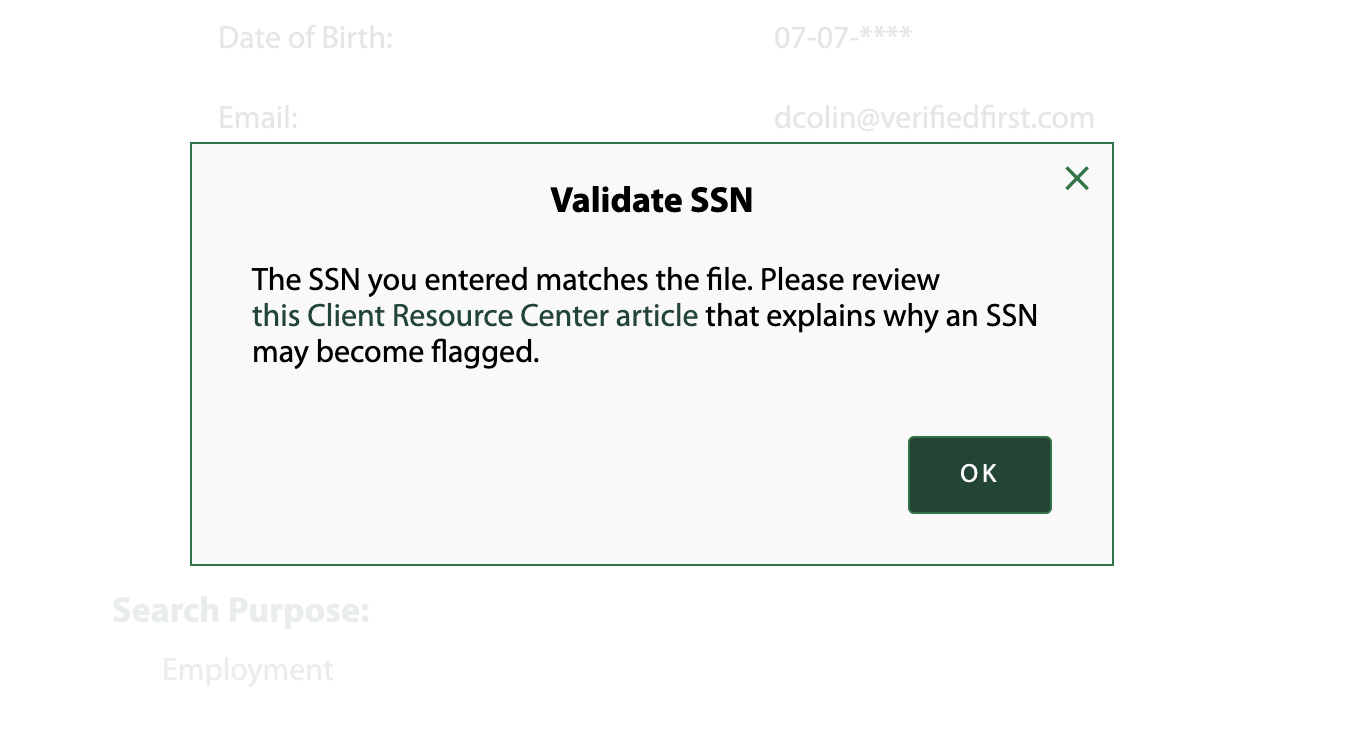1350x752 pixels.
Task: Select the dimmed Email label
Action: pyautogui.click(x=258, y=118)
